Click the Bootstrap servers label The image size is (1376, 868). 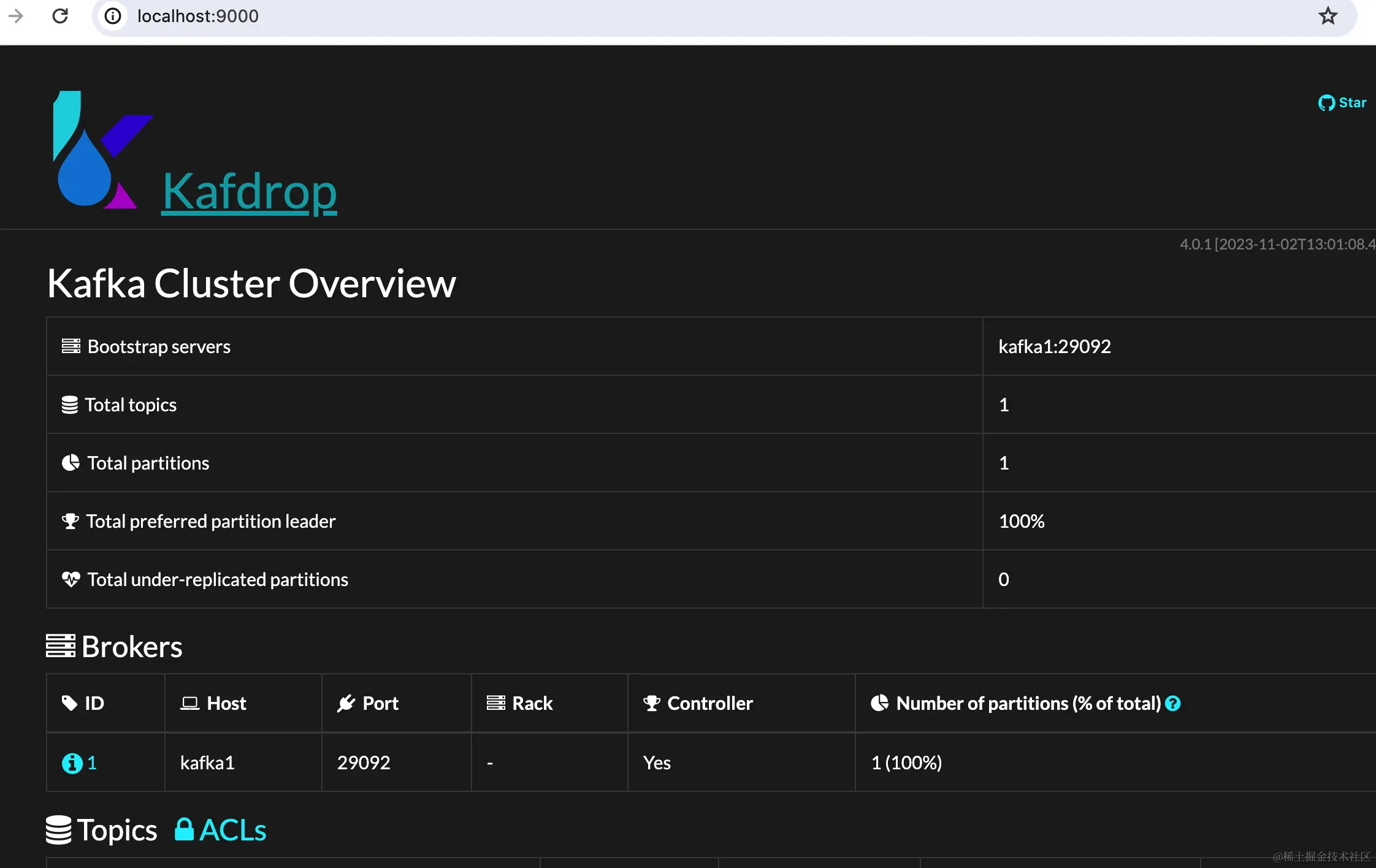point(159,346)
